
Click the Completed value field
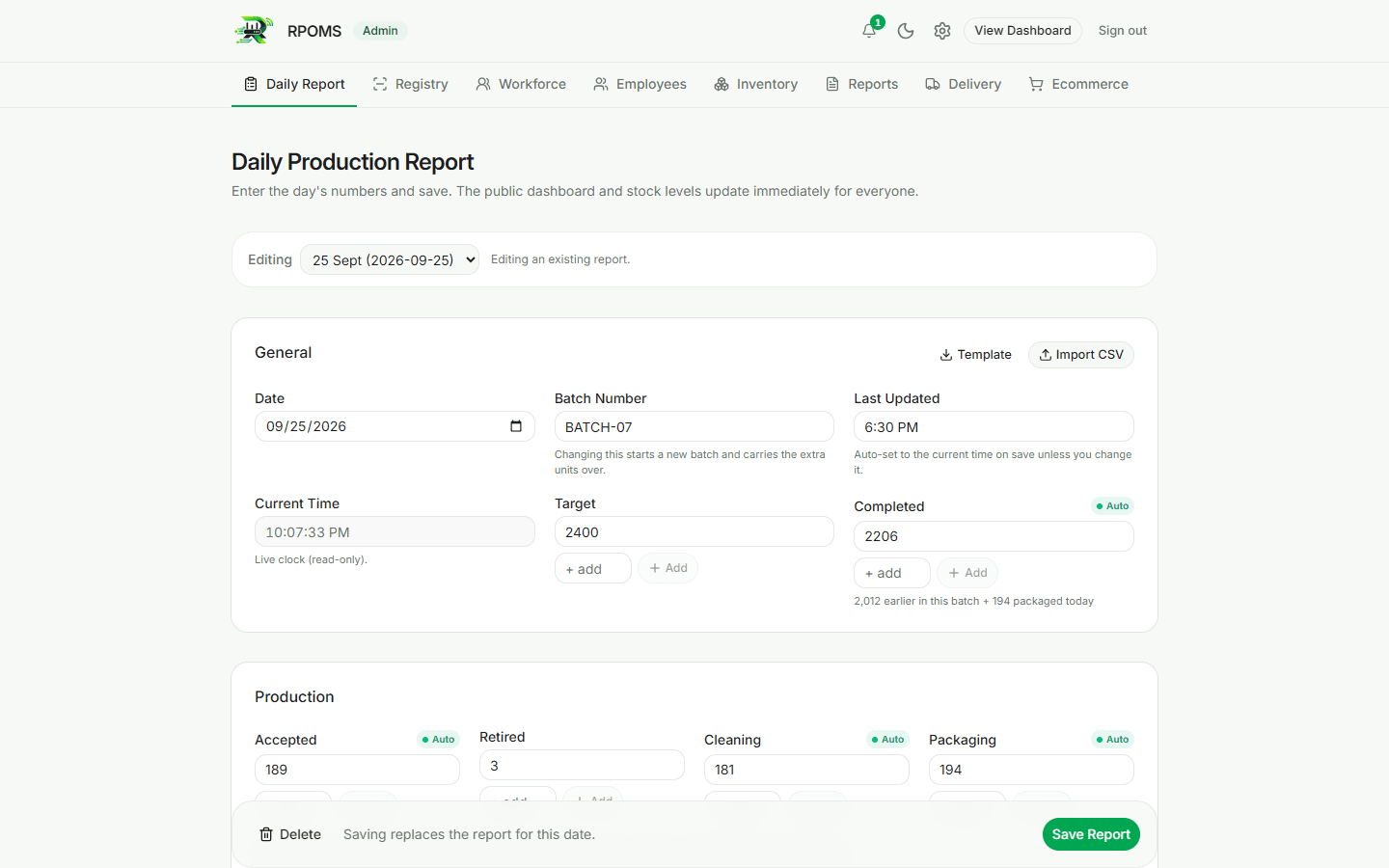coord(994,536)
